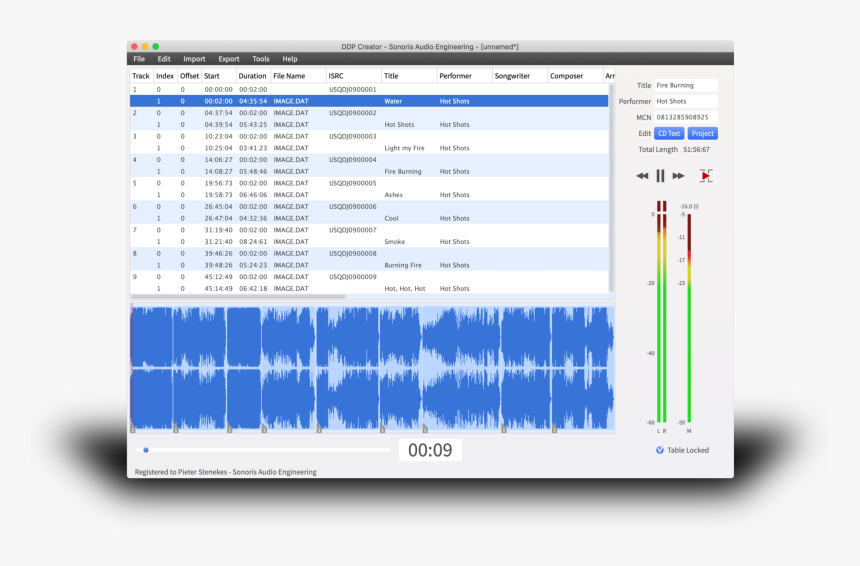Click the duration cell 06:46:06

[x=253, y=195]
